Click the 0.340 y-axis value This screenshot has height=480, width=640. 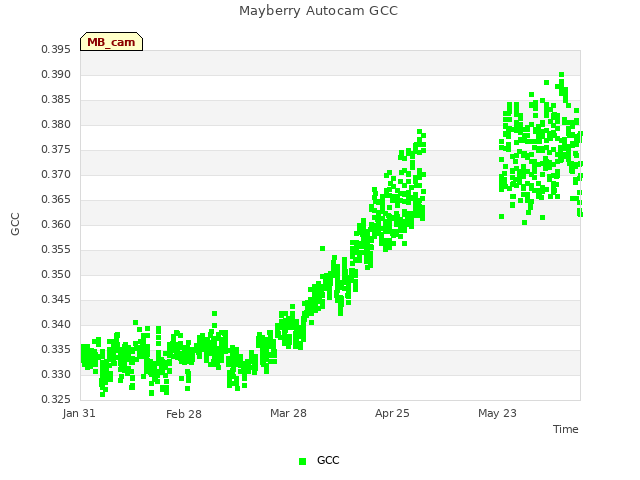click(56, 324)
